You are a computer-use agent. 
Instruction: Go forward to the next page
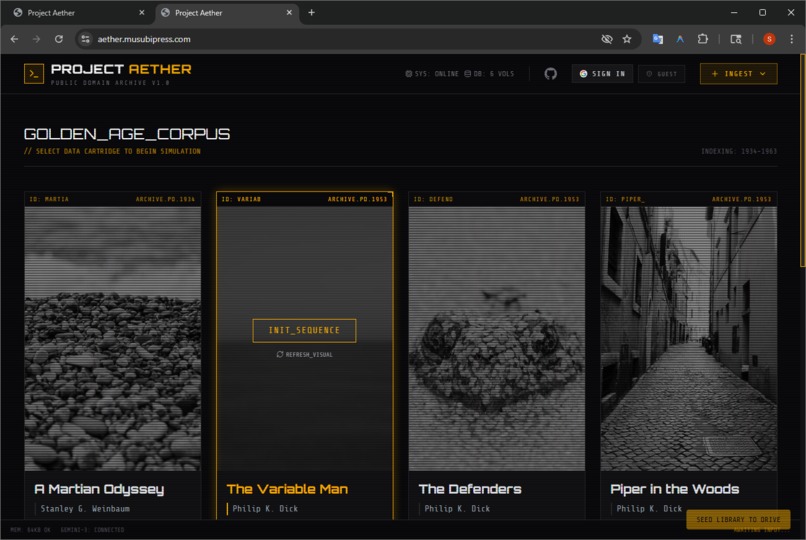tap(36, 39)
